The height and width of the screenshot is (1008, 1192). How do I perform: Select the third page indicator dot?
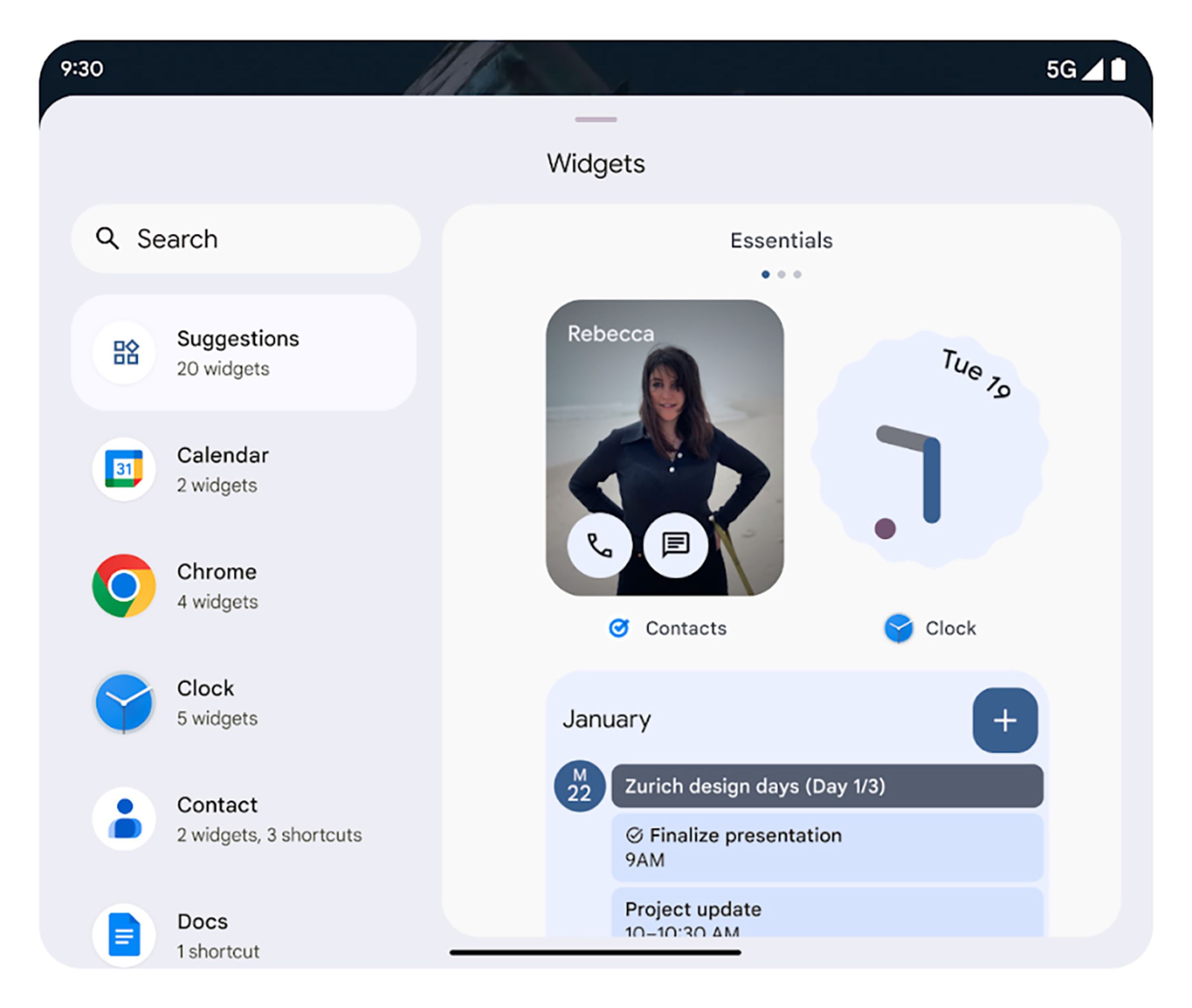(x=798, y=274)
